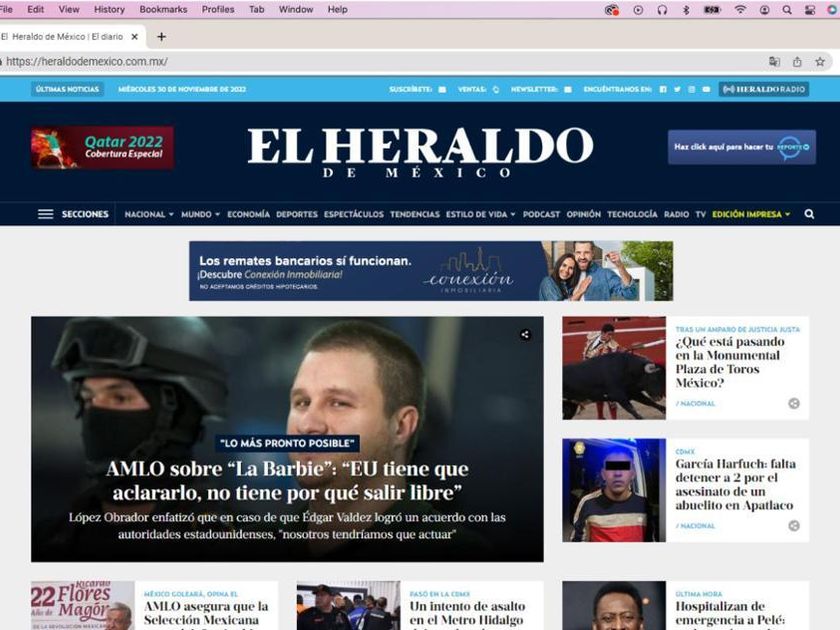Go to the Espectáculos section
The image size is (840, 630).
354,214
